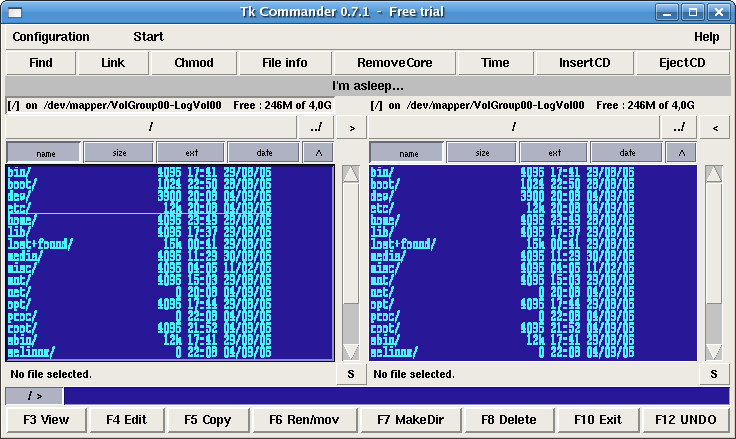Open the Chmod tool

tap(194, 63)
